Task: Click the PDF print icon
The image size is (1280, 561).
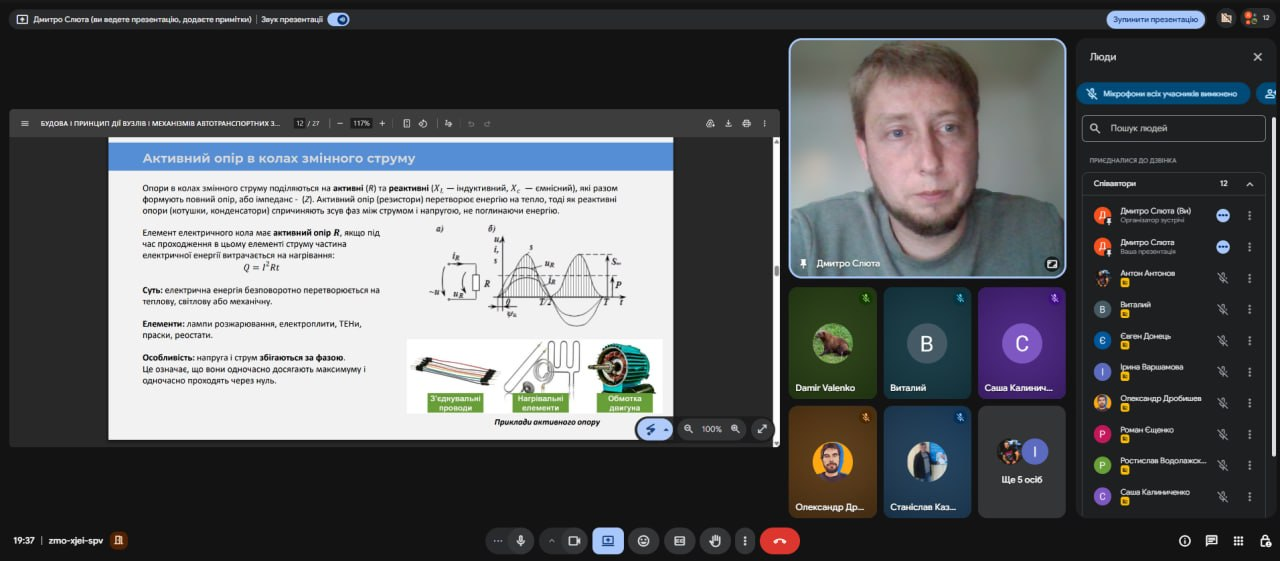Action: (746, 123)
